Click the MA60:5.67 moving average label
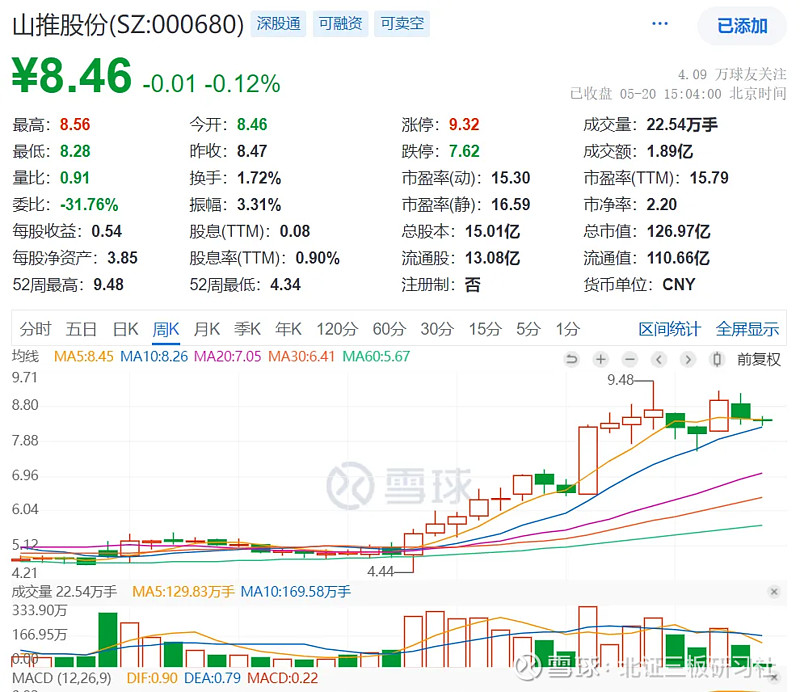800x692 pixels. tap(376, 356)
